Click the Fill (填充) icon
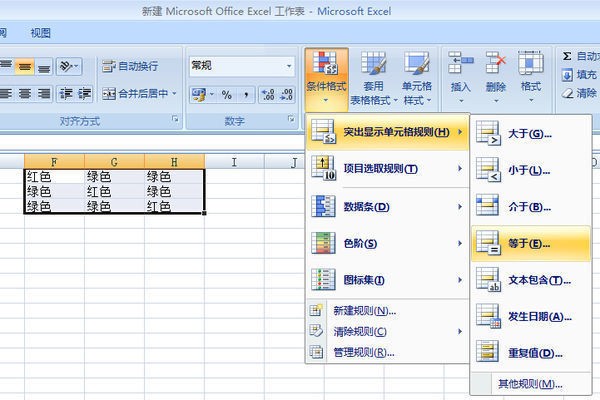This screenshot has width=600, height=400. pos(567,75)
